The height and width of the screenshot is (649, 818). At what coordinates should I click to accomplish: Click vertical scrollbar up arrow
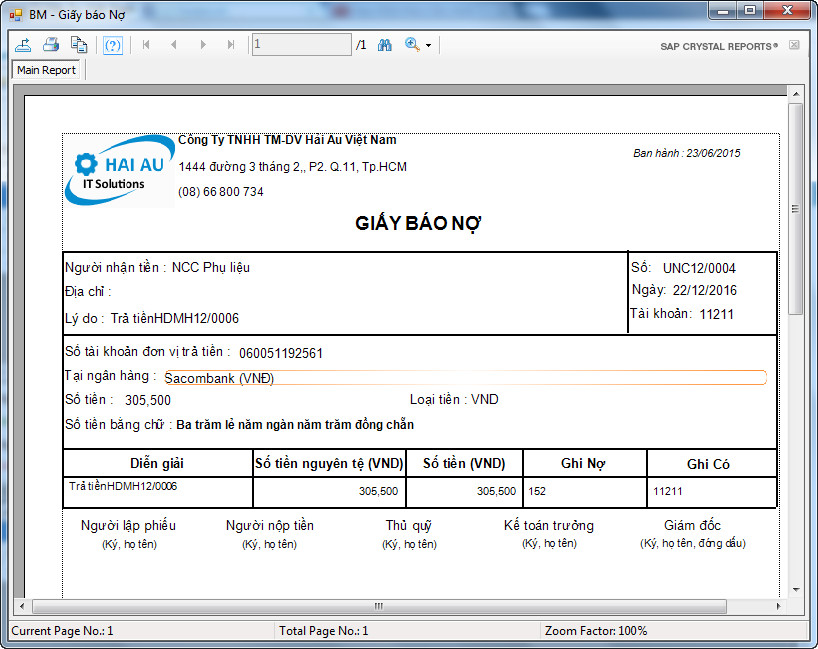(x=796, y=94)
